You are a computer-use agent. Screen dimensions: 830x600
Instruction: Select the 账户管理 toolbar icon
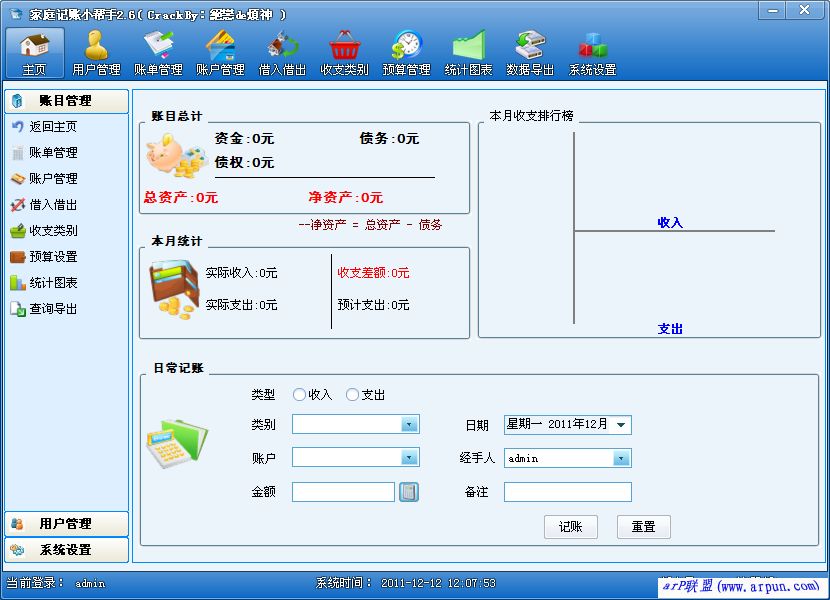(219, 52)
